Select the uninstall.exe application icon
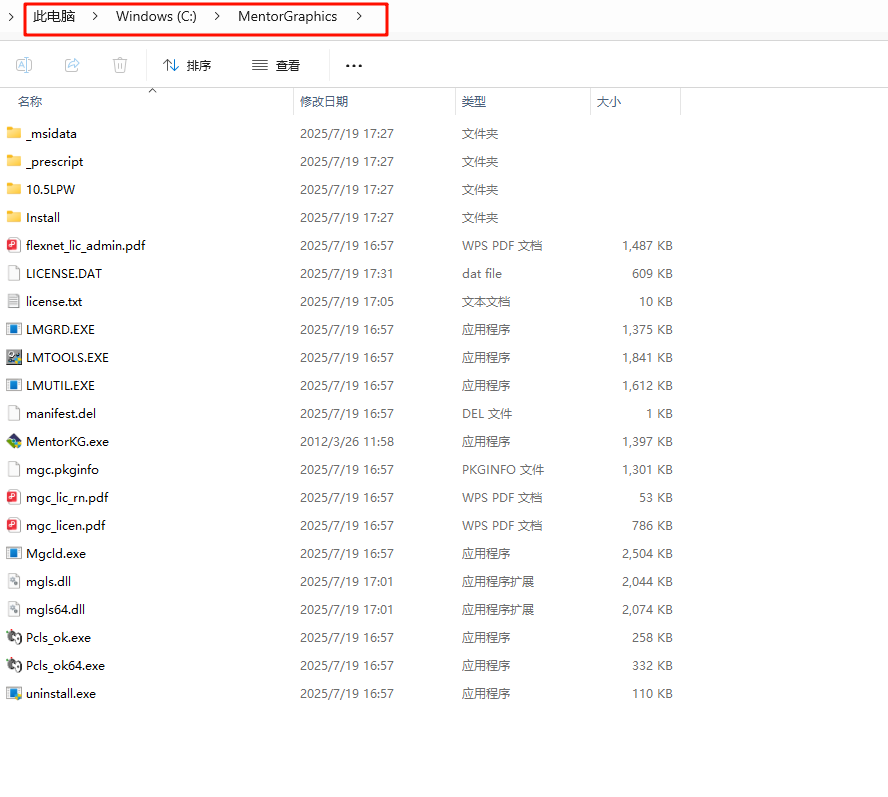The height and width of the screenshot is (797, 888). pyautogui.click(x=14, y=693)
